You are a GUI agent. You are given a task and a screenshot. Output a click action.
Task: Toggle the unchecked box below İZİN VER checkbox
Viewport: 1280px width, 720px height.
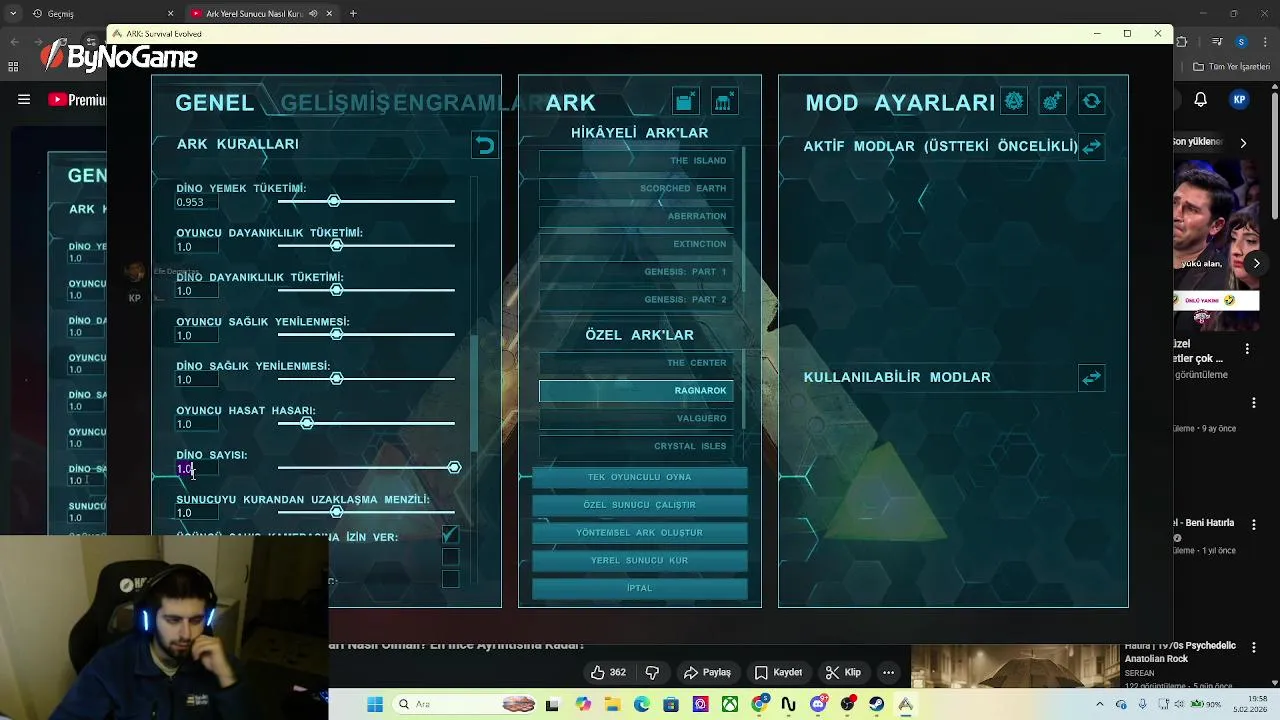[x=450, y=557]
